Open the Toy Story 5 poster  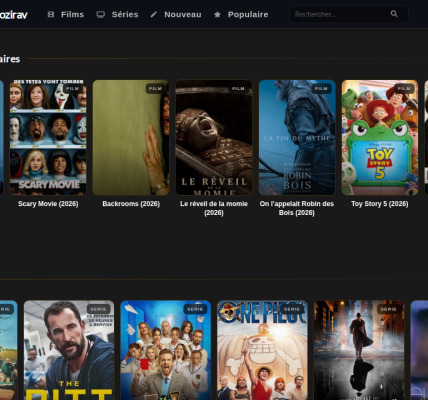click(x=380, y=137)
